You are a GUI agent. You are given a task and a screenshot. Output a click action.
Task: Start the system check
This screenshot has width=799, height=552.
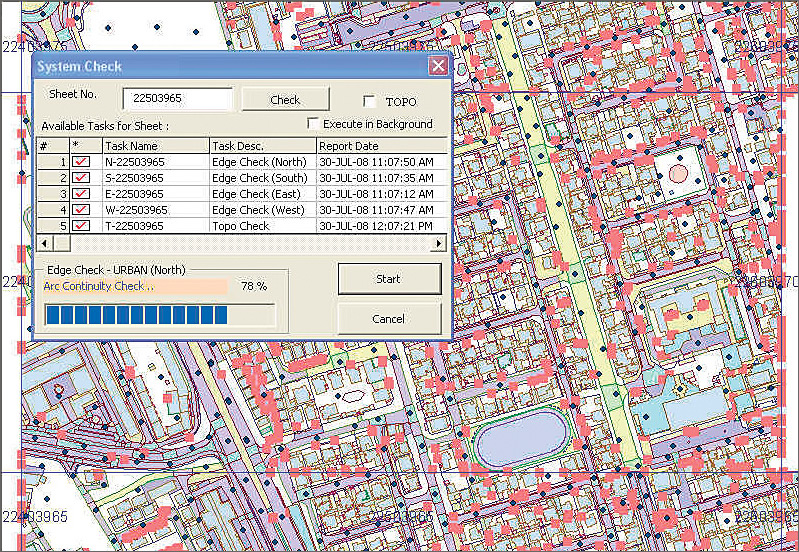pos(389,279)
